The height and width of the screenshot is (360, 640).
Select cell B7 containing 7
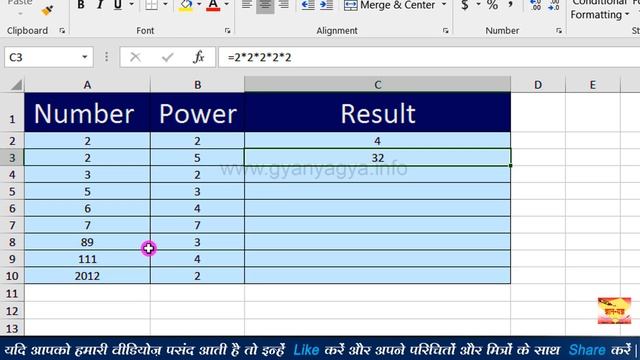pyautogui.click(x=198, y=225)
